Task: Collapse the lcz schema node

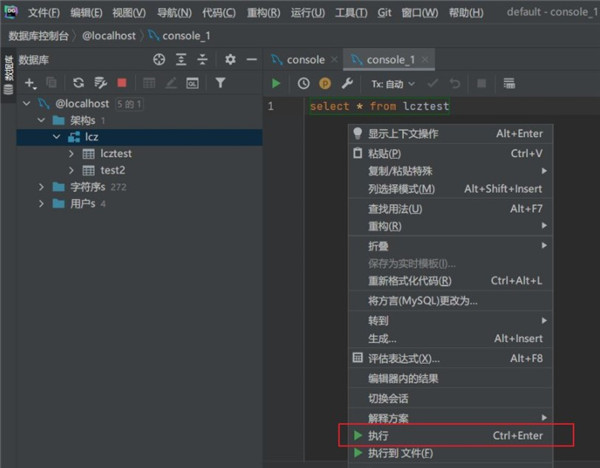Action: pyautogui.click(x=56, y=137)
